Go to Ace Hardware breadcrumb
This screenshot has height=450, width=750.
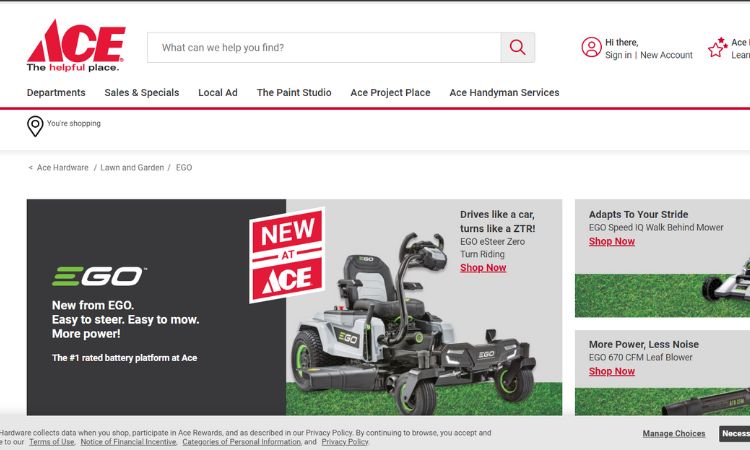click(x=63, y=167)
